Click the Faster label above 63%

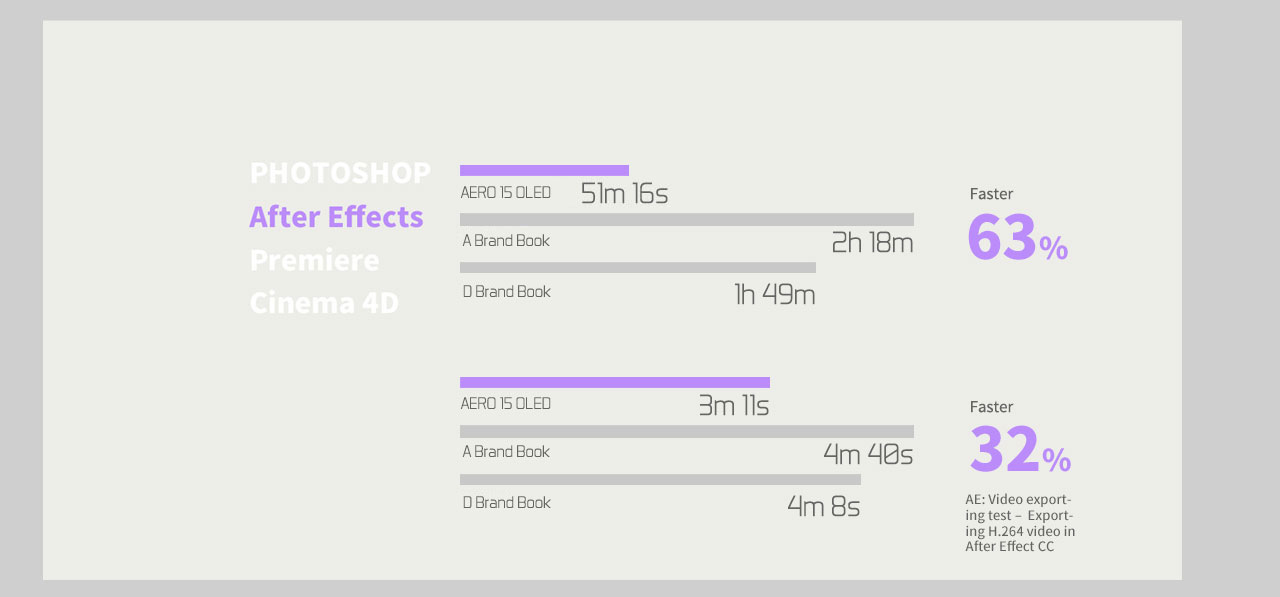[991, 194]
